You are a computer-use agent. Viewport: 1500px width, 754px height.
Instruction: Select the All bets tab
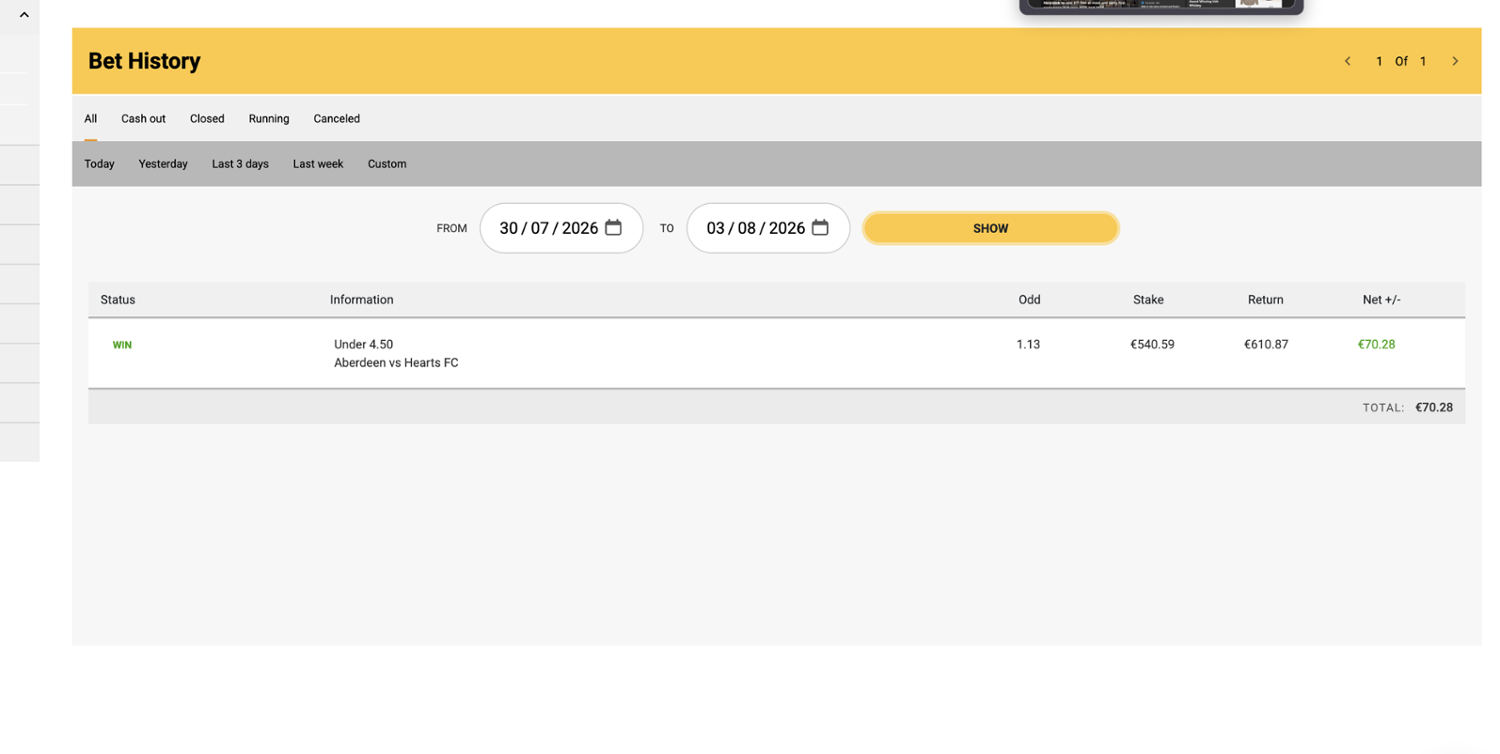click(x=91, y=118)
